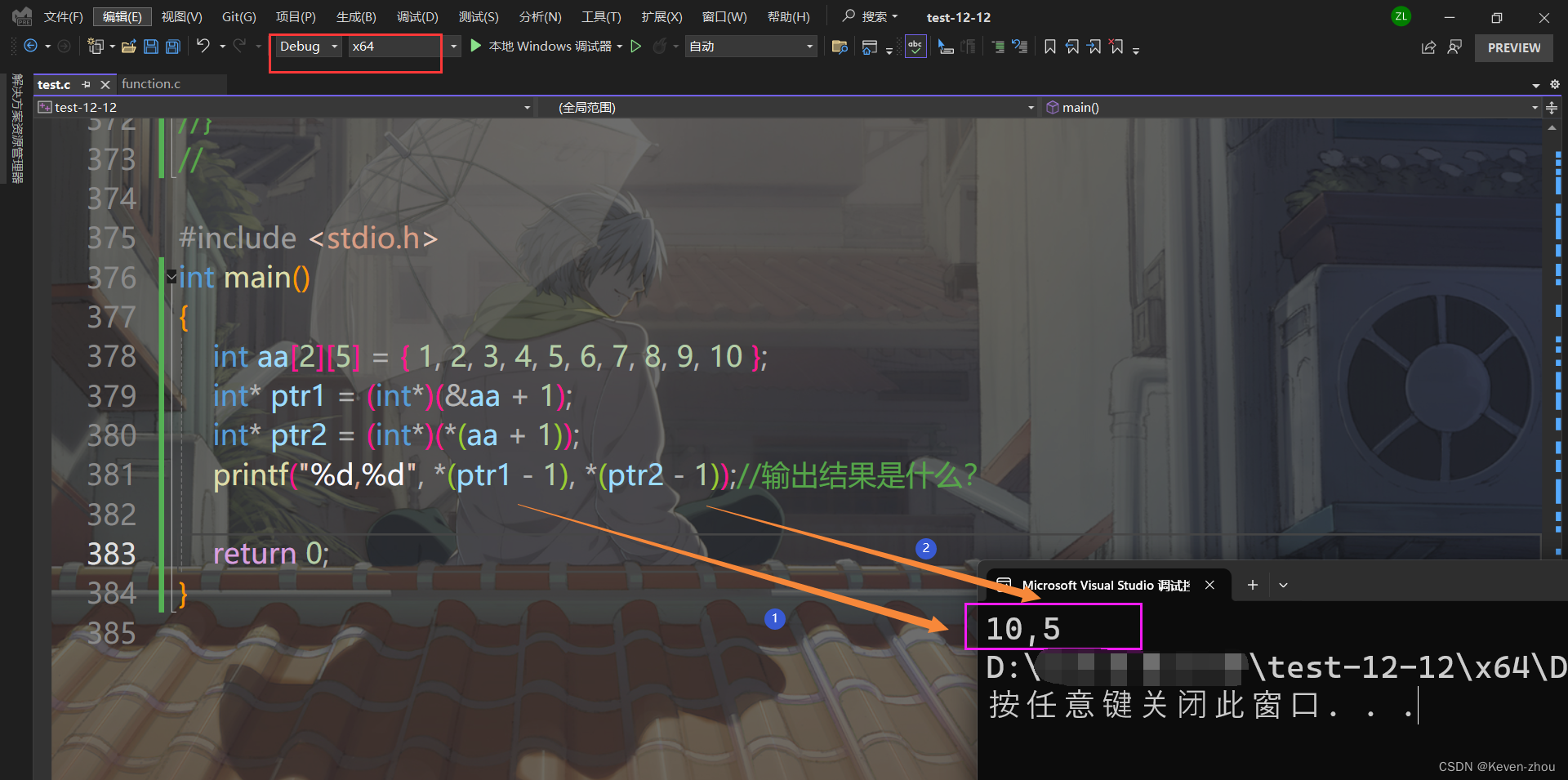
Task: Click the PREVIEW button
Action: point(1514,47)
